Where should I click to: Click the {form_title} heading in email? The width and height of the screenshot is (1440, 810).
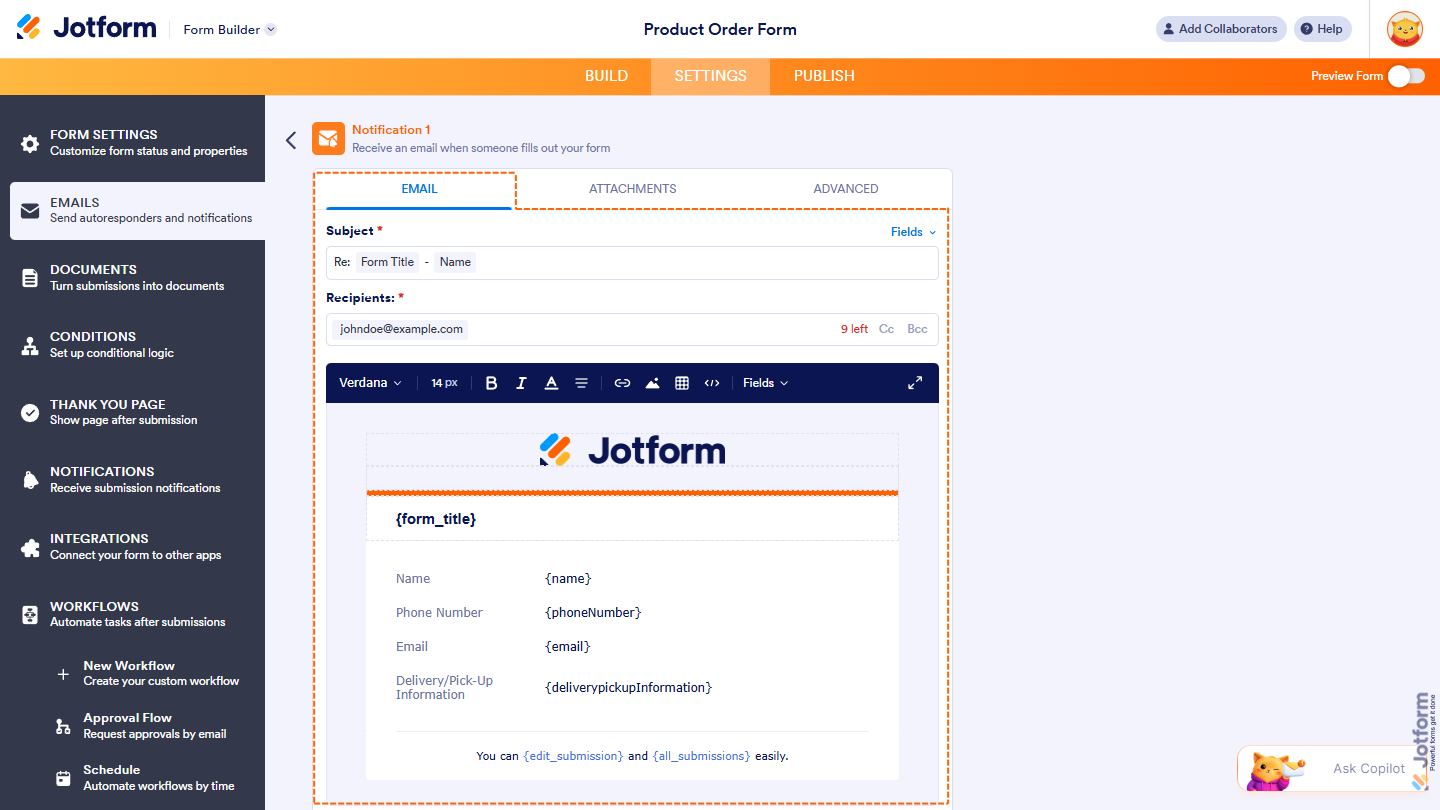[436, 519]
